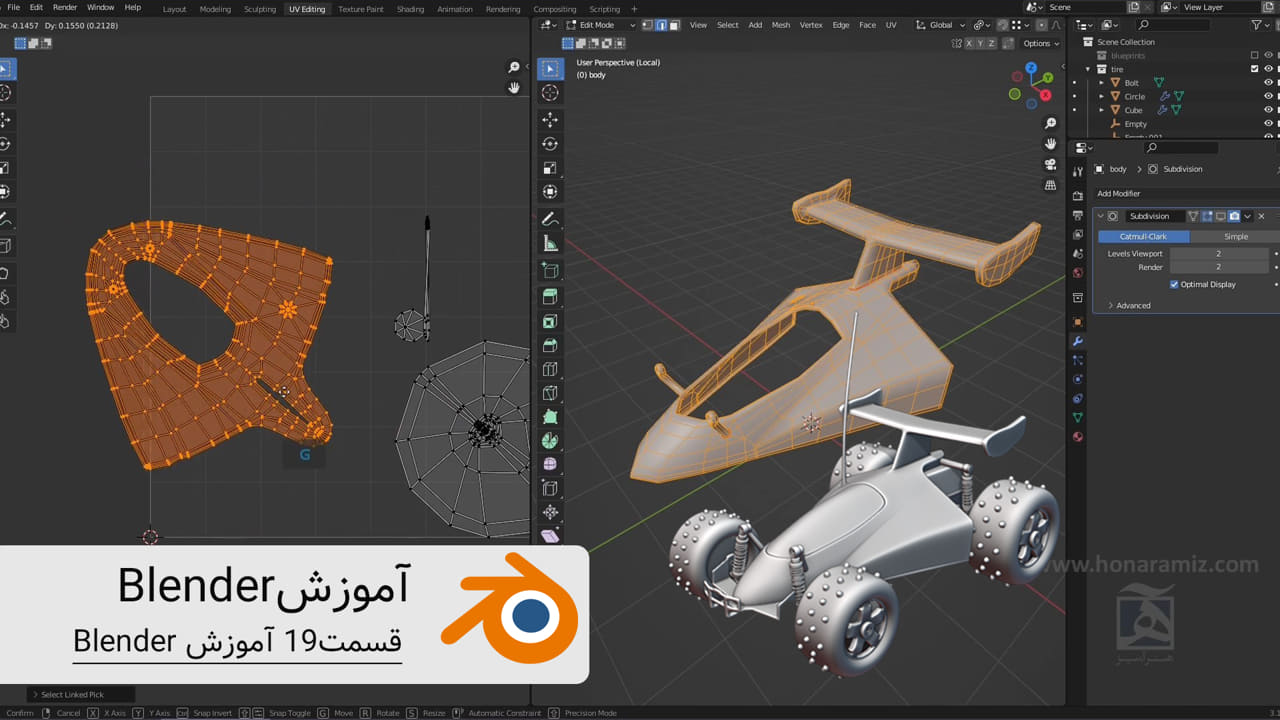
Task: Expand the Bolt object in outliner
Action: (1102, 83)
